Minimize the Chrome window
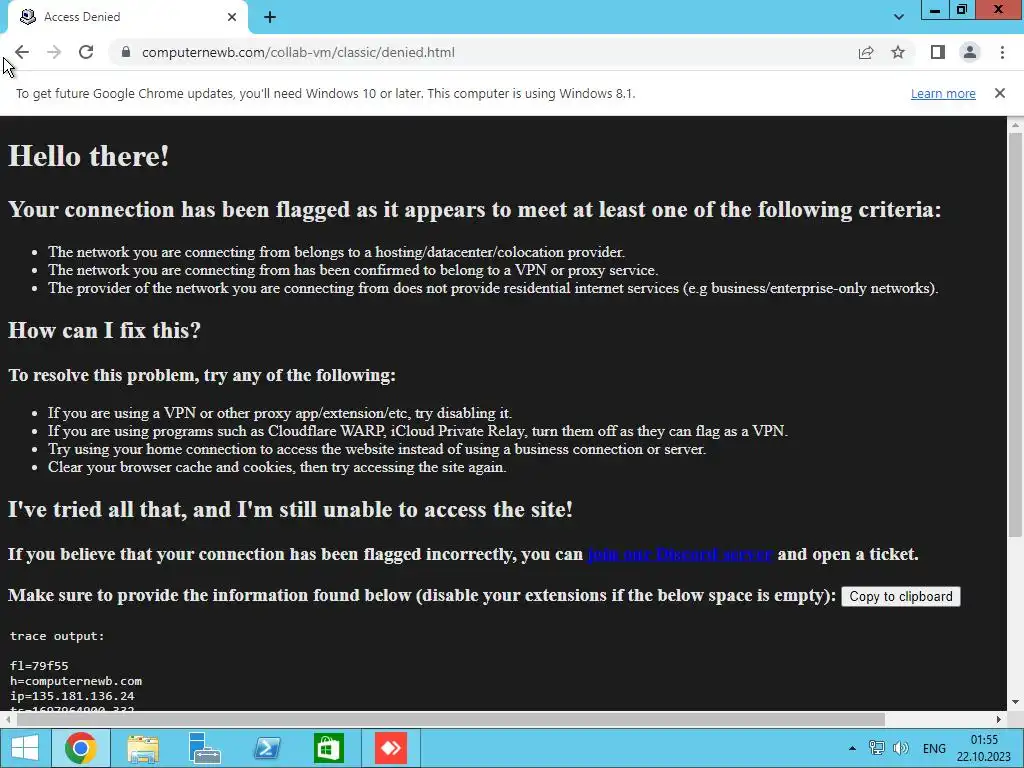Screen dimensions: 1024x768 click(x=935, y=10)
